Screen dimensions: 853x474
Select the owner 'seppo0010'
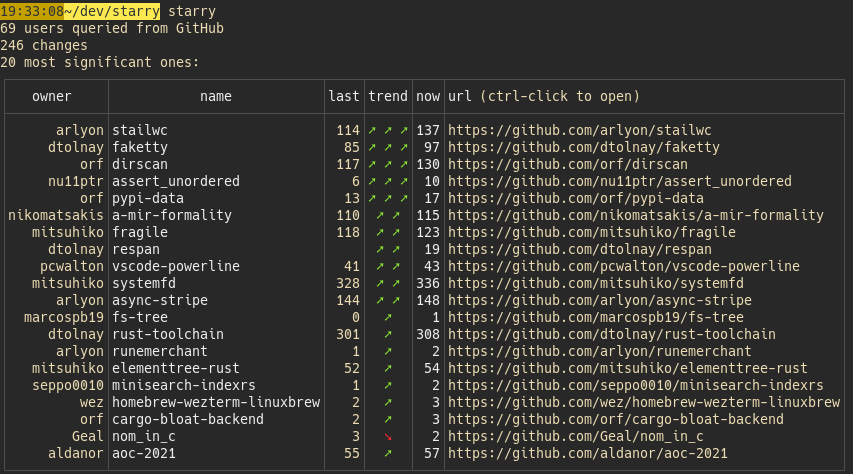point(67,385)
